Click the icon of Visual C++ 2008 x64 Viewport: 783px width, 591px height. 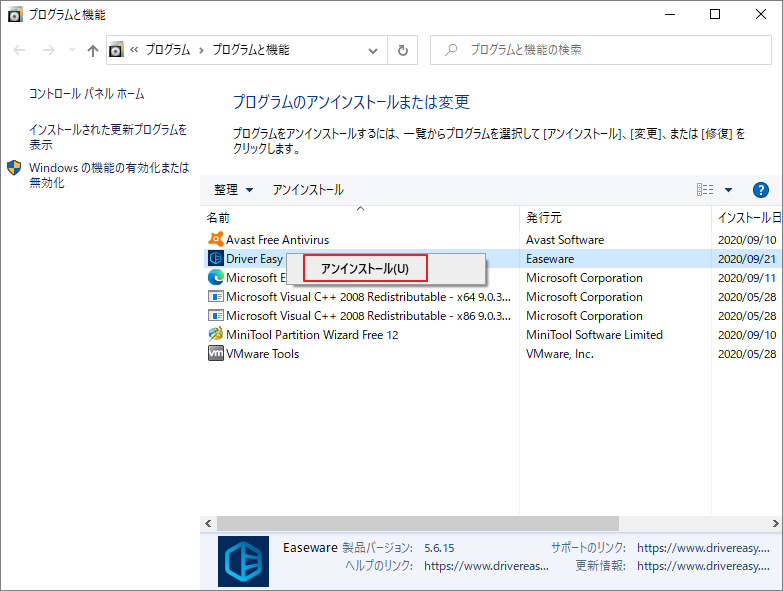coord(216,296)
